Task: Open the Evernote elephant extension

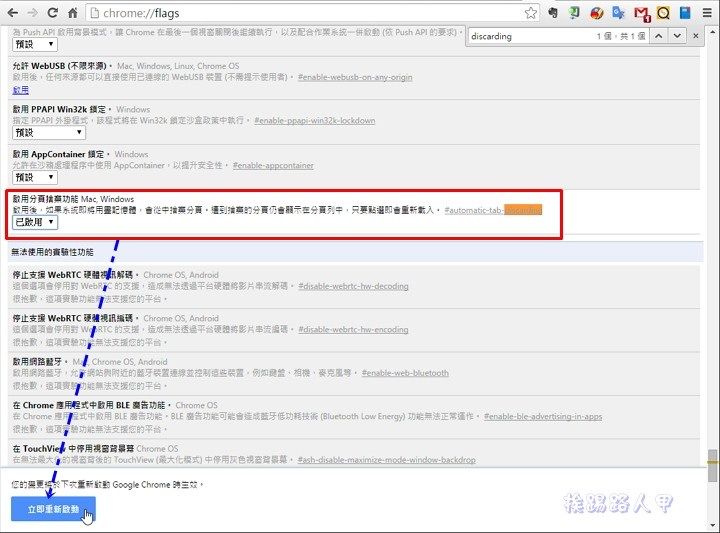Action: (553, 13)
